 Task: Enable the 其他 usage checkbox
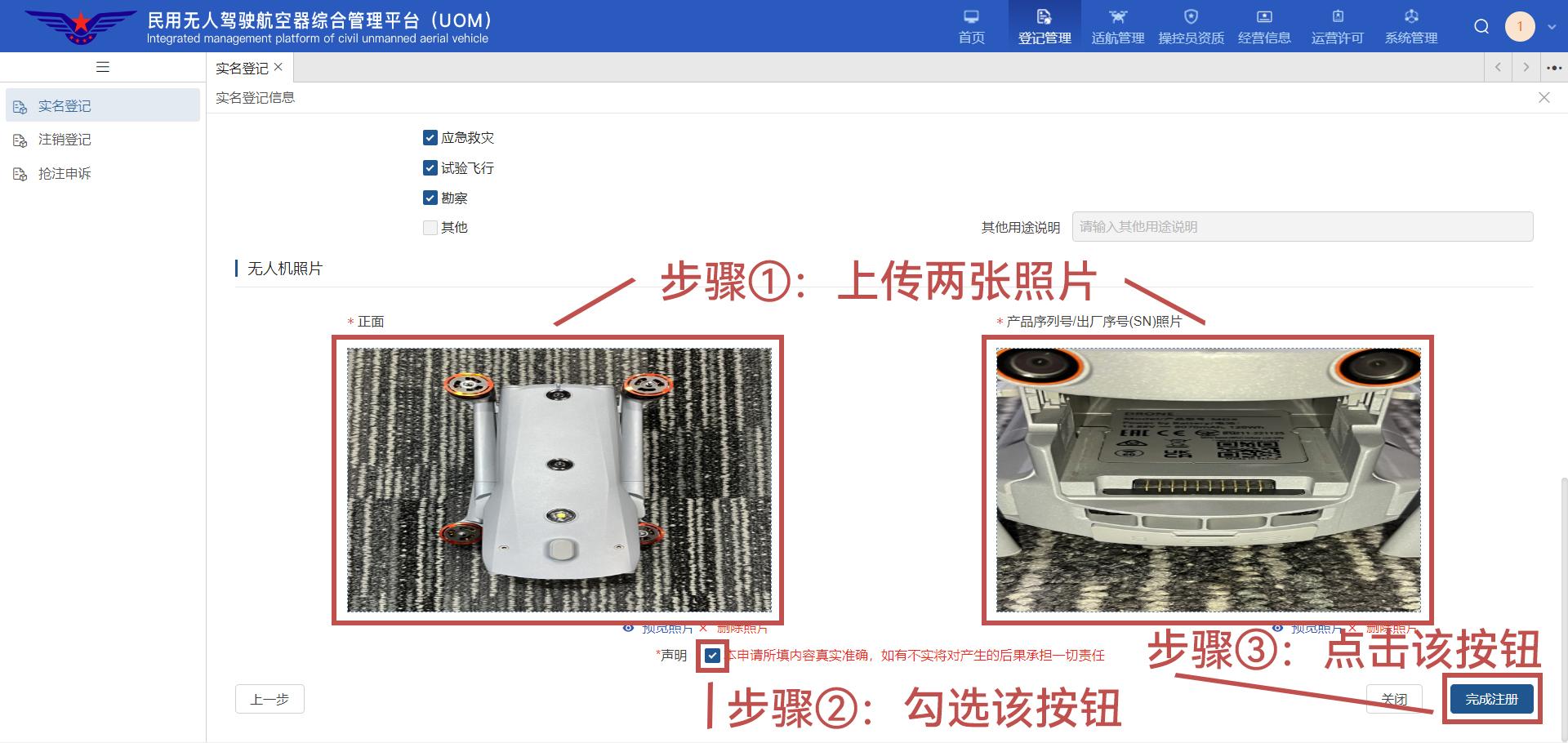(x=430, y=228)
